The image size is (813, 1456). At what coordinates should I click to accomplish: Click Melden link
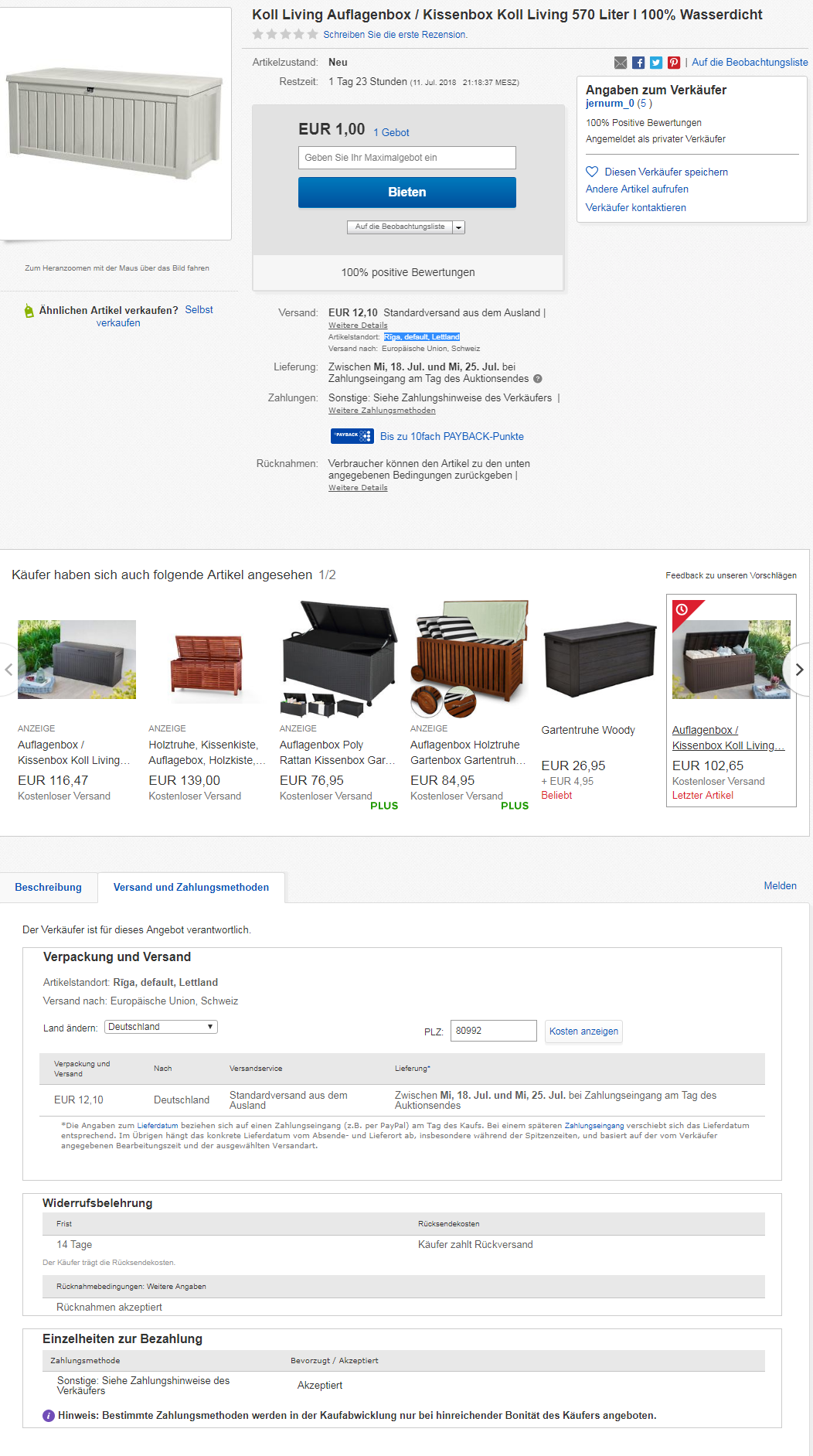tap(780, 885)
